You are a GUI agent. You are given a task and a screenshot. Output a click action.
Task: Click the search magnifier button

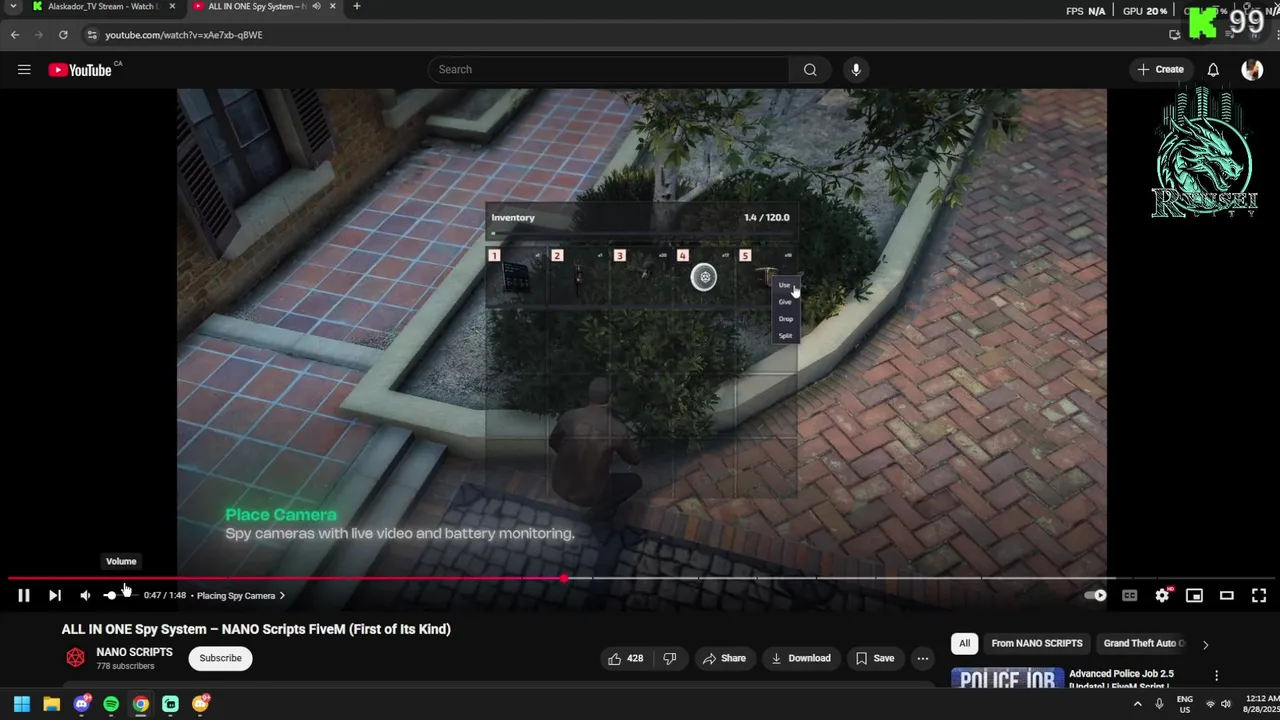coord(810,69)
